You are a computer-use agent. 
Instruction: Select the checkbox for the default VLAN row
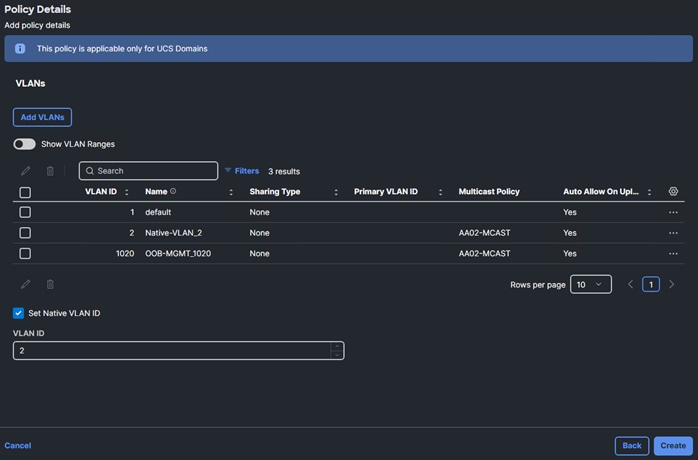(x=25, y=212)
